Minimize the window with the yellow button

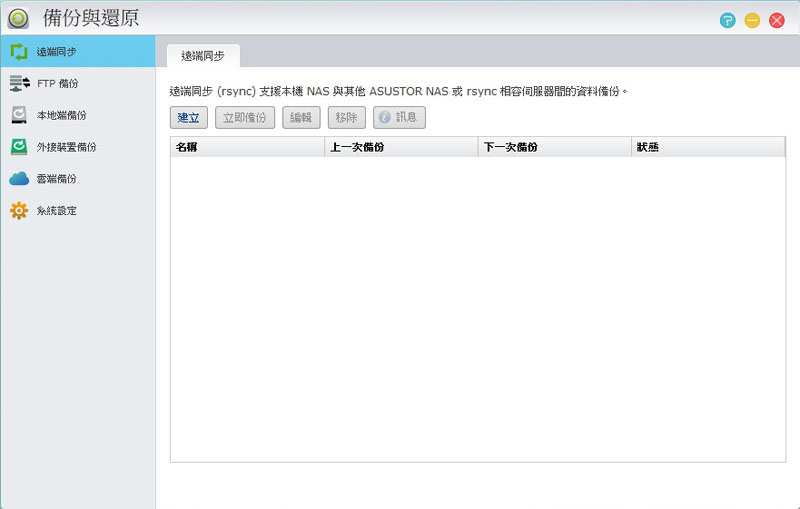pyautogui.click(x=752, y=20)
